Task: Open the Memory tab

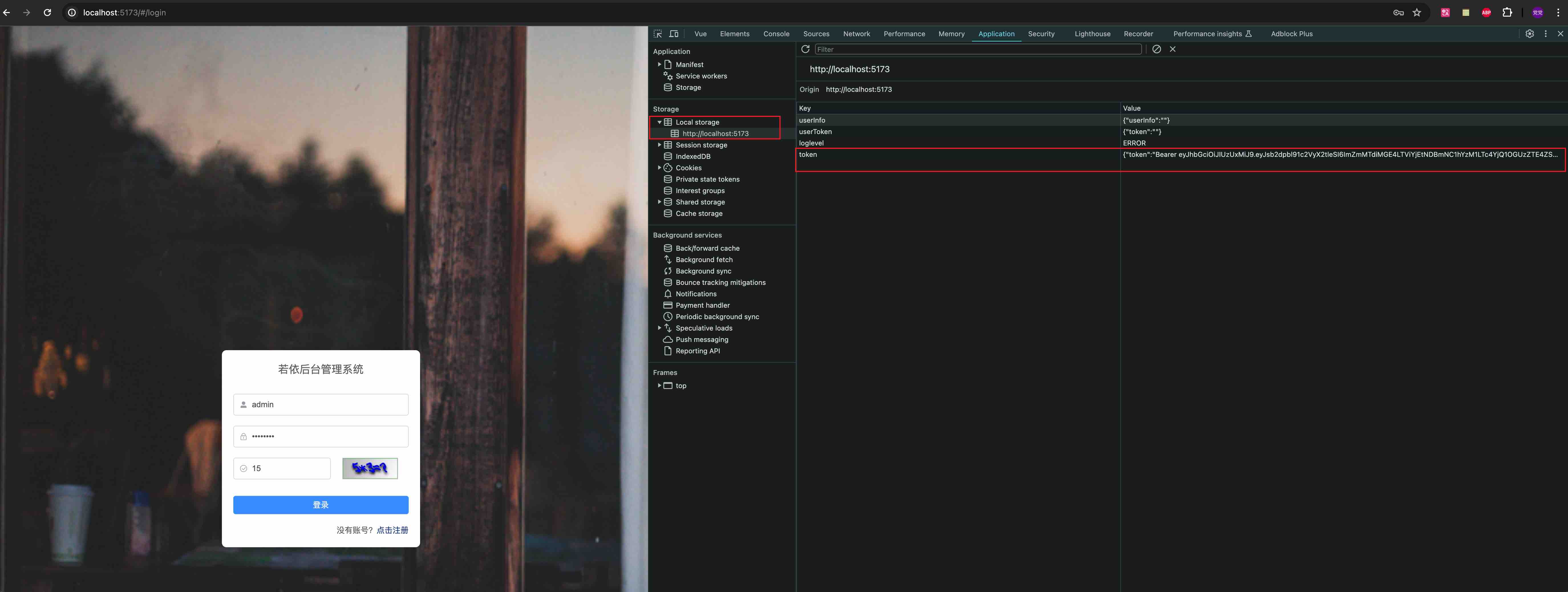Action: 951,34
